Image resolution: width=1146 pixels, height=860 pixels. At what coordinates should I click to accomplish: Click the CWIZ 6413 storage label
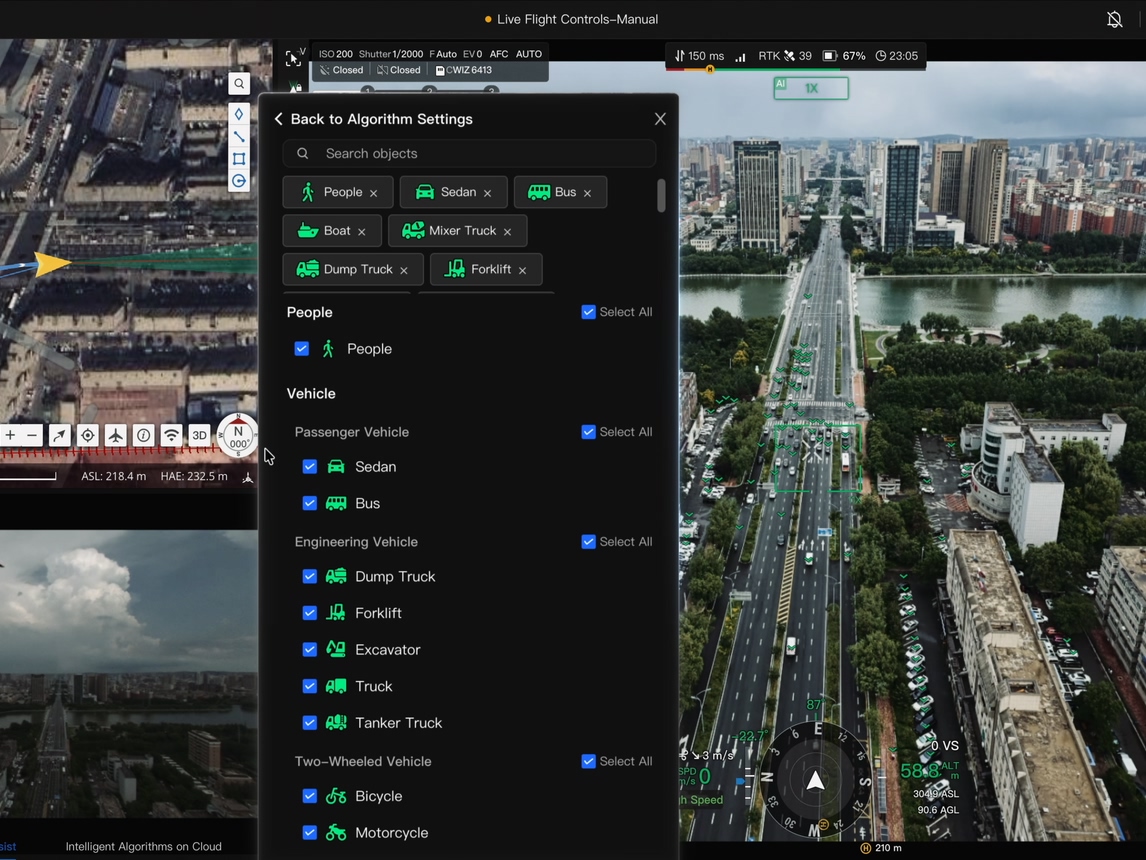(x=464, y=70)
